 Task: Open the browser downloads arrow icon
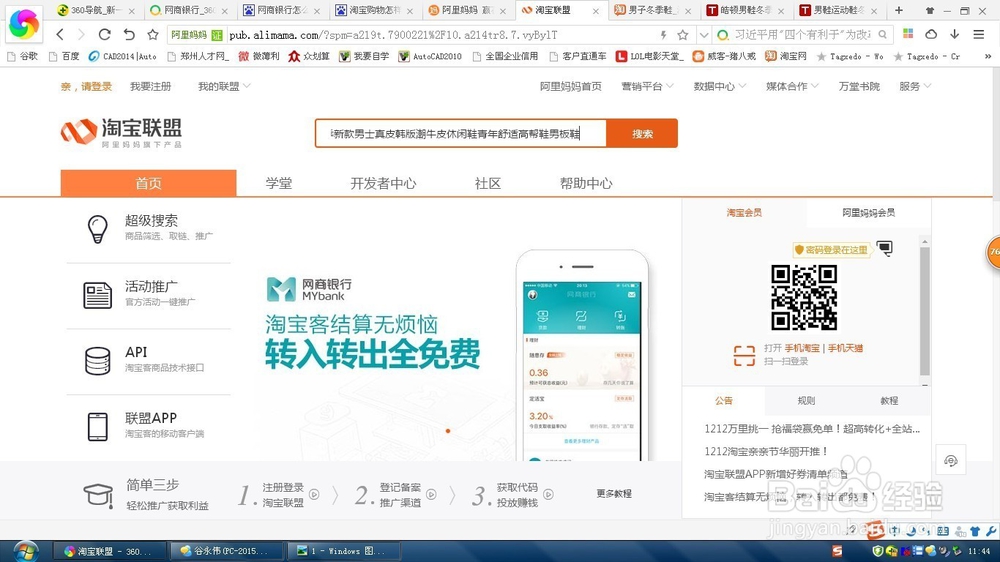954,34
